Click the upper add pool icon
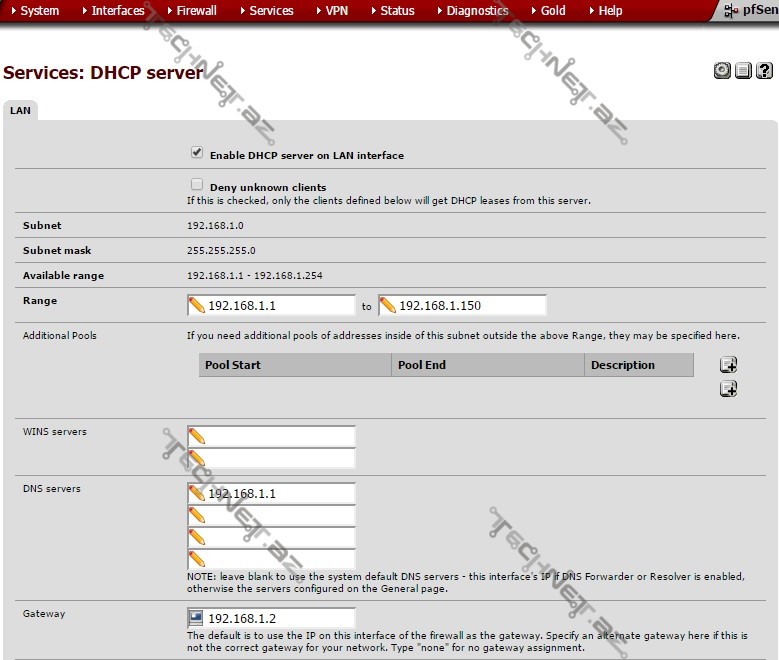The width and height of the screenshot is (779, 660). coord(729,365)
